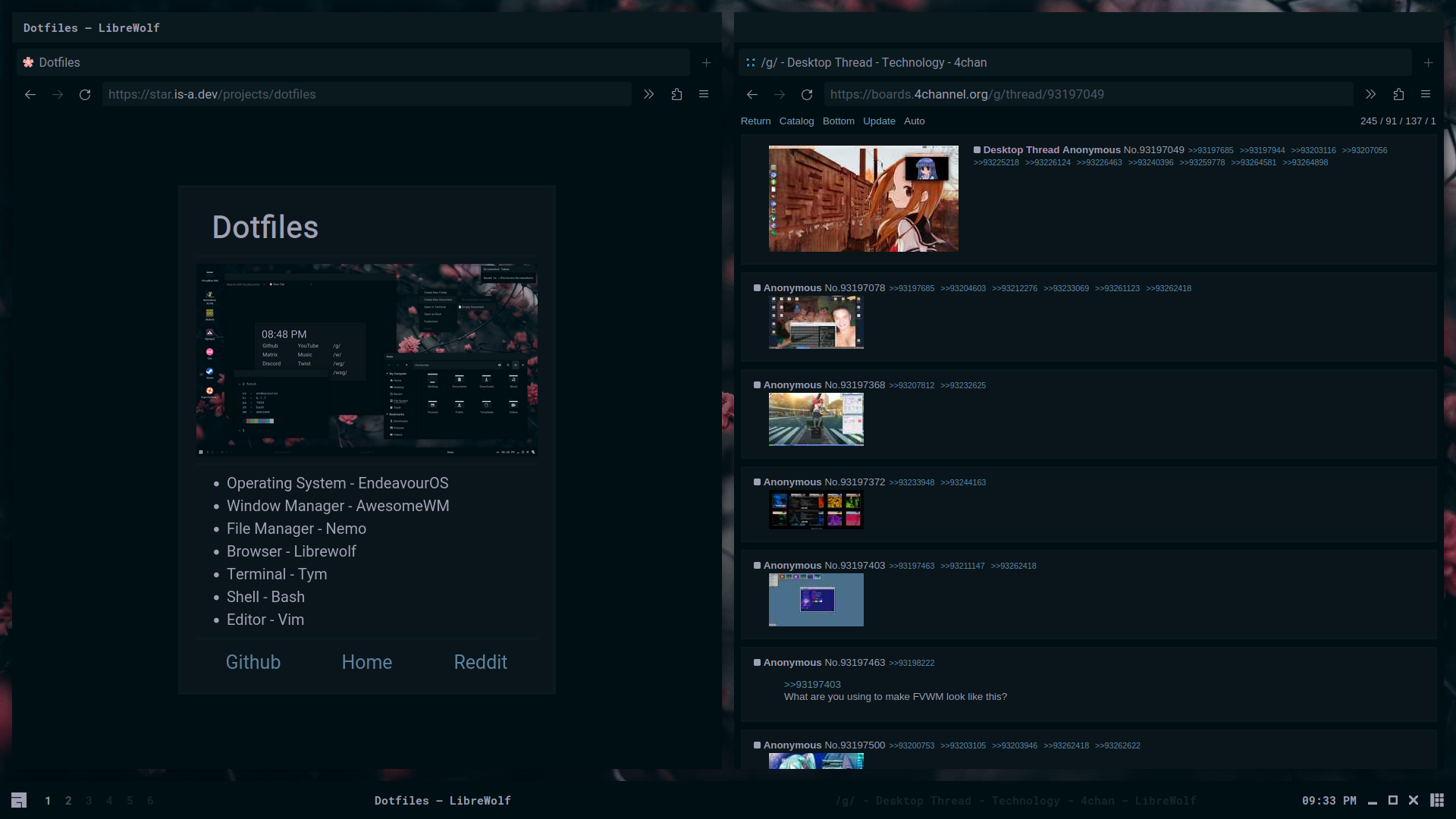Switch to workspace 2 in taskbar

[x=68, y=801]
